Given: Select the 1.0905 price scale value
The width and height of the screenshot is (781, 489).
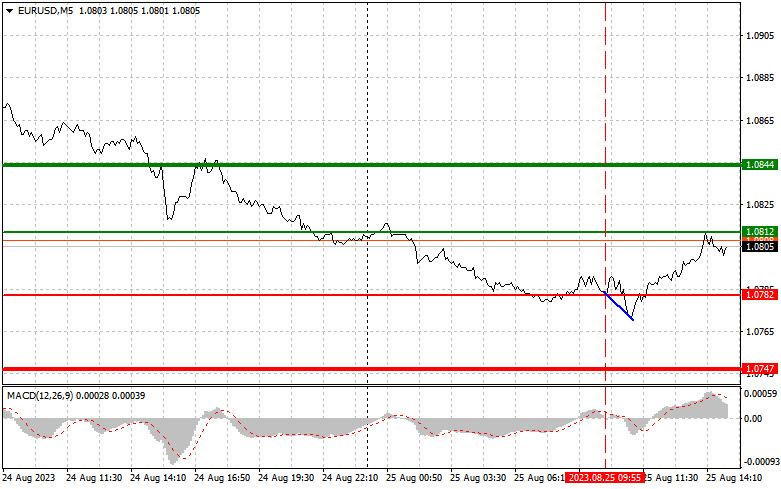Looking at the screenshot, I should [x=760, y=35].
